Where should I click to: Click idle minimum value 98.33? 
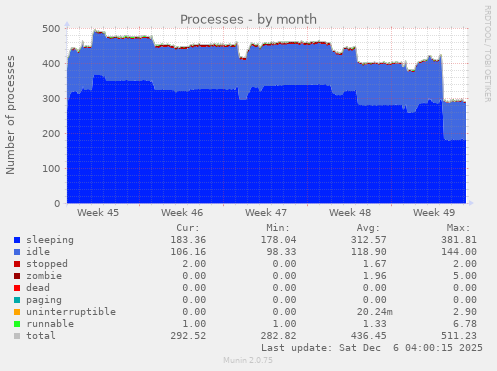pos(281,252)
